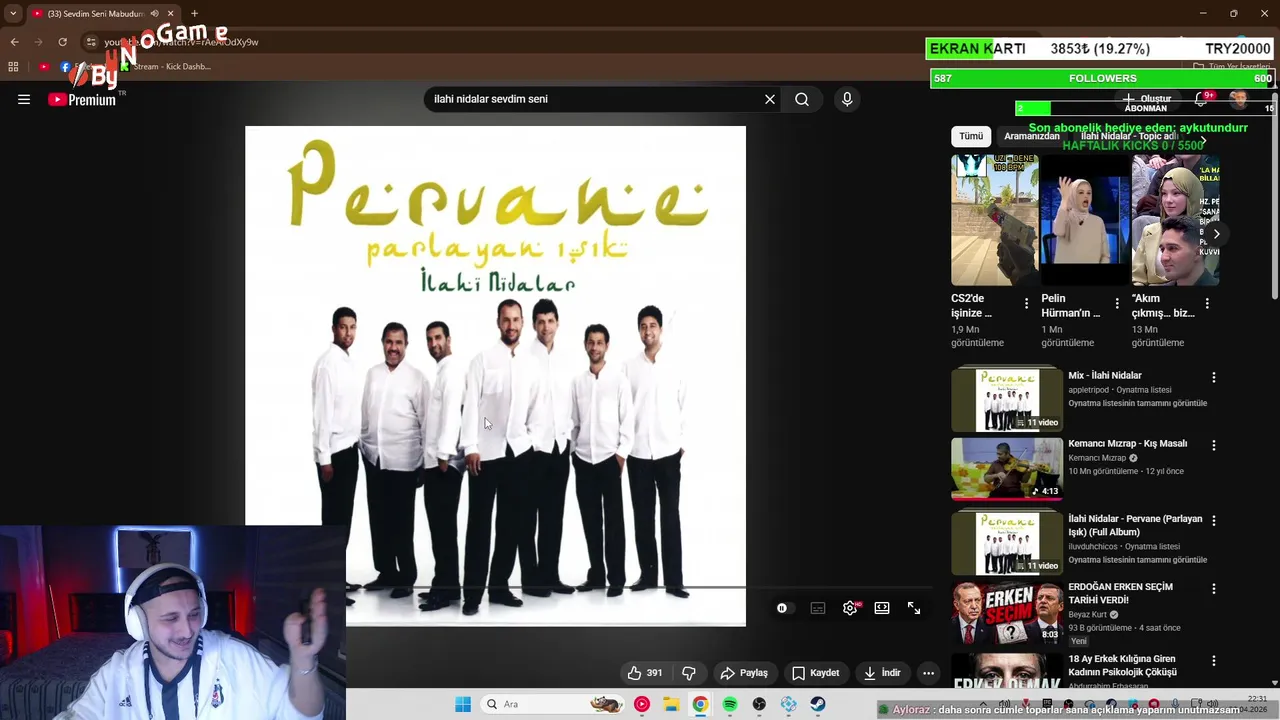Screen dimensions: 1280x720
Task: Open File Explorer from the taskbar
Action: 671,704
